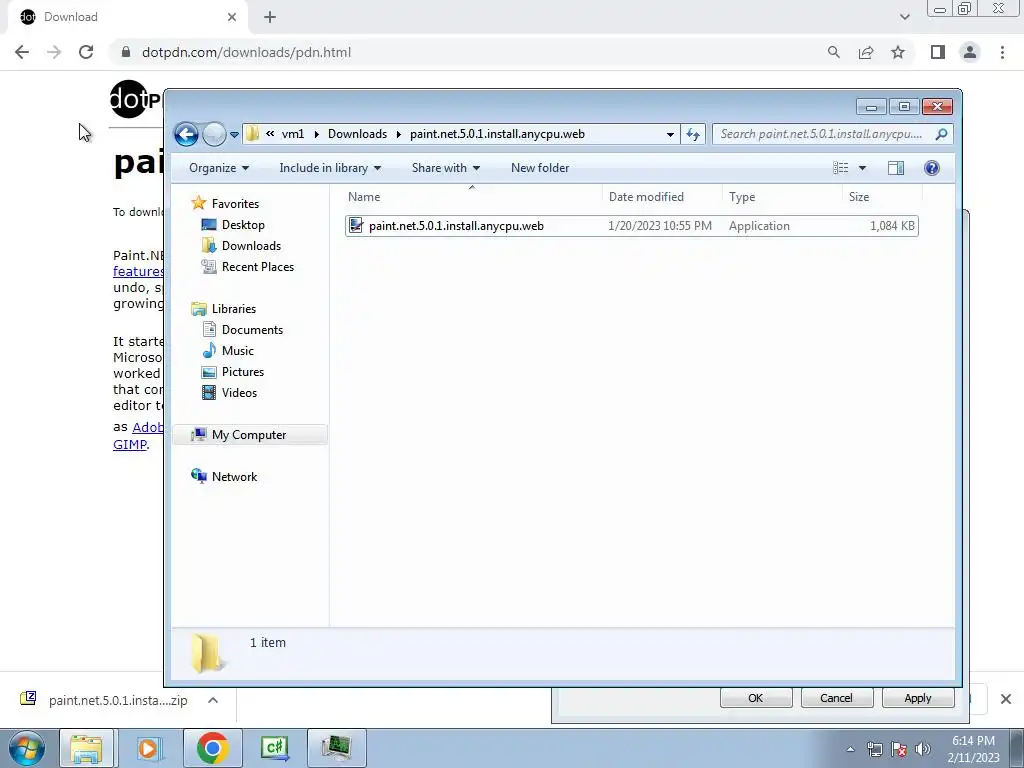
Task: Select paint.net.5.0.1.install.anycpu.web application file
Action: point(632,226)
